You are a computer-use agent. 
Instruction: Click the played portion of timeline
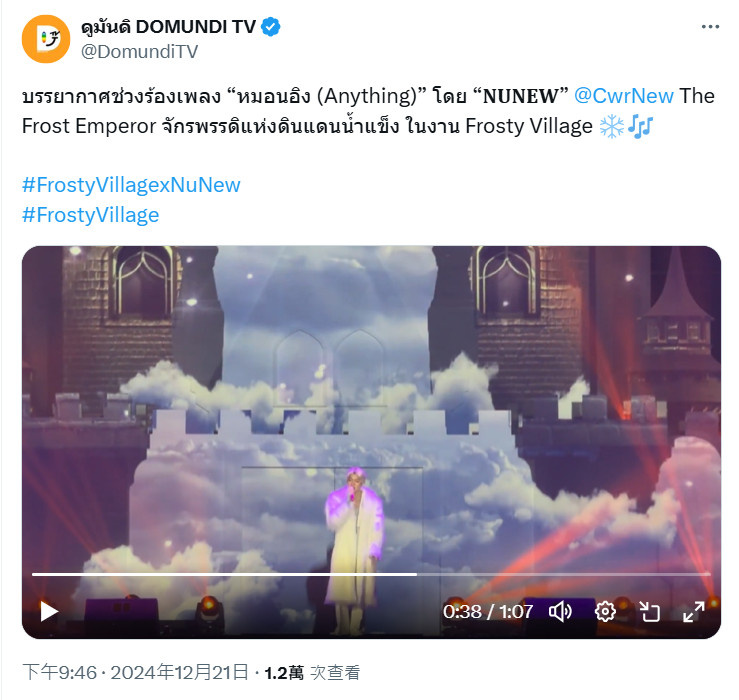[224, 574]
